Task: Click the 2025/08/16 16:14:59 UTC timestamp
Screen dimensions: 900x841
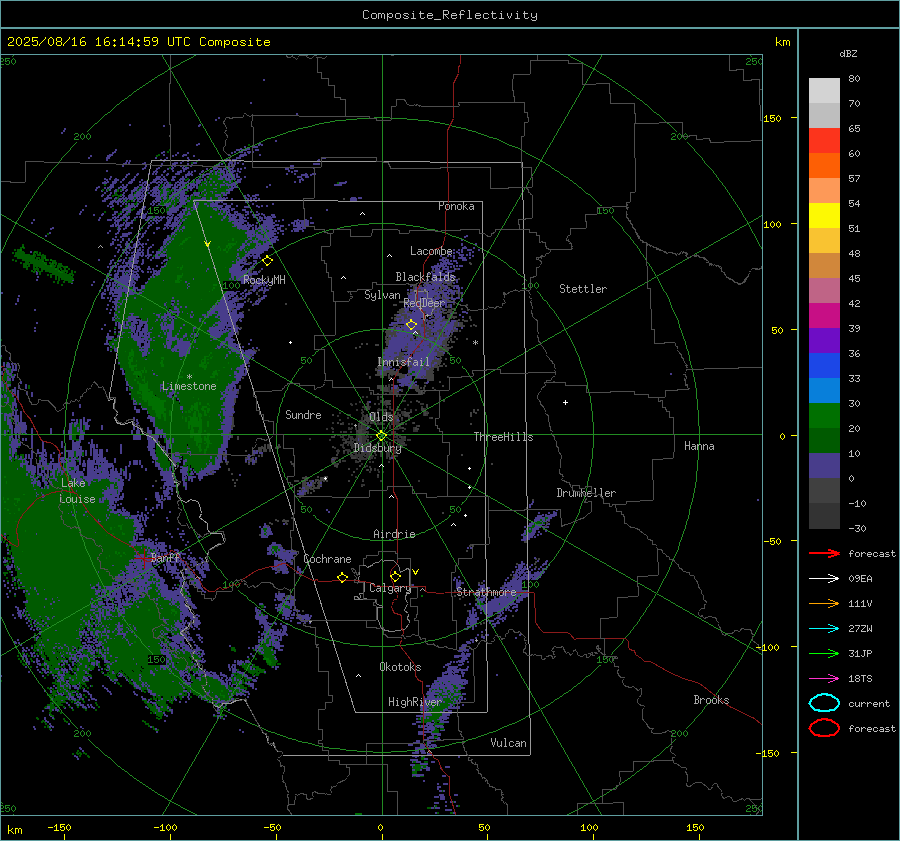Action: pos(138,42)
